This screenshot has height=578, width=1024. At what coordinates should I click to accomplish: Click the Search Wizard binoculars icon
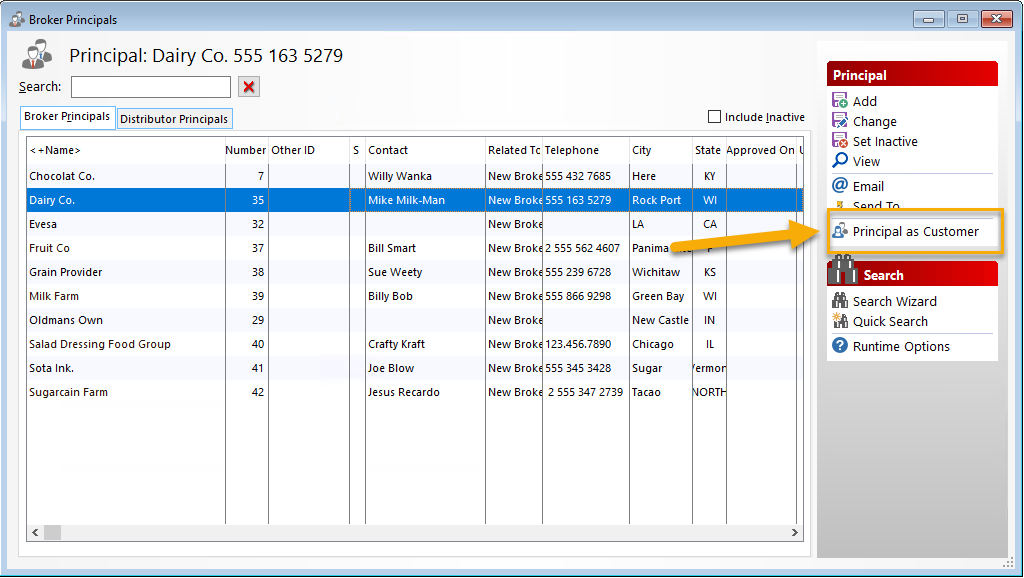(840, 300)
